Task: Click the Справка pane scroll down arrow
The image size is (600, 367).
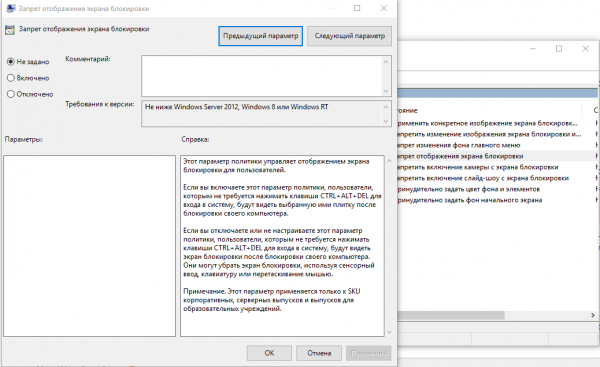Action: (x=389, y=332)
